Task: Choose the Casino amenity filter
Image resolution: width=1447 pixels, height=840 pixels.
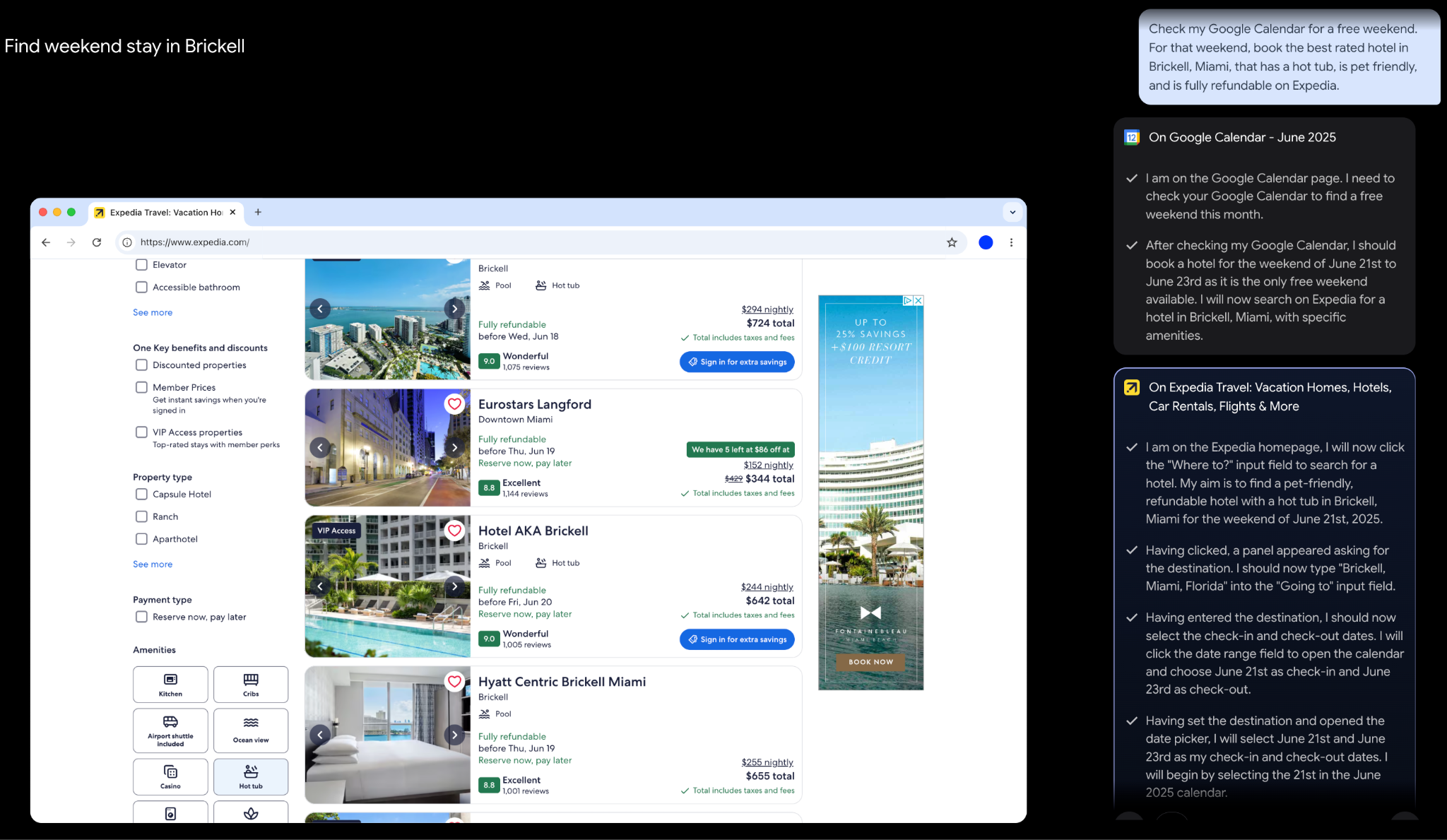Action: 170,776
